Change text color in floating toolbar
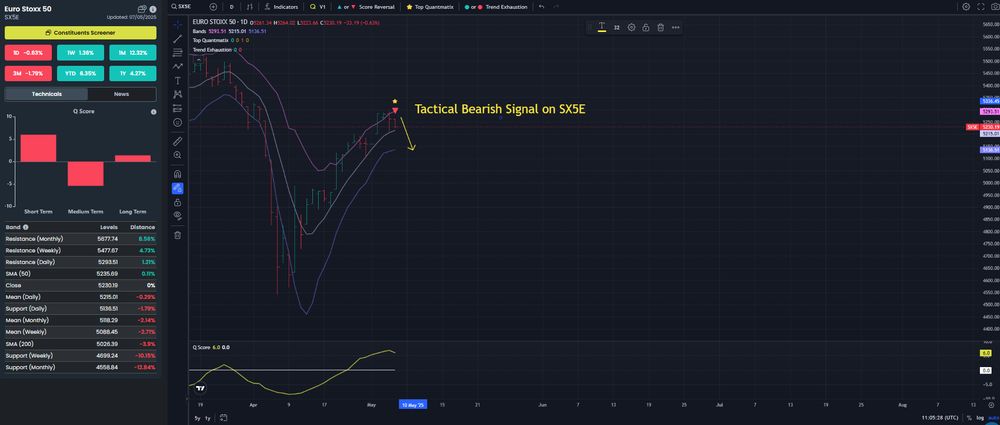This screenshot has height=425, width=1000. (601, 27)
